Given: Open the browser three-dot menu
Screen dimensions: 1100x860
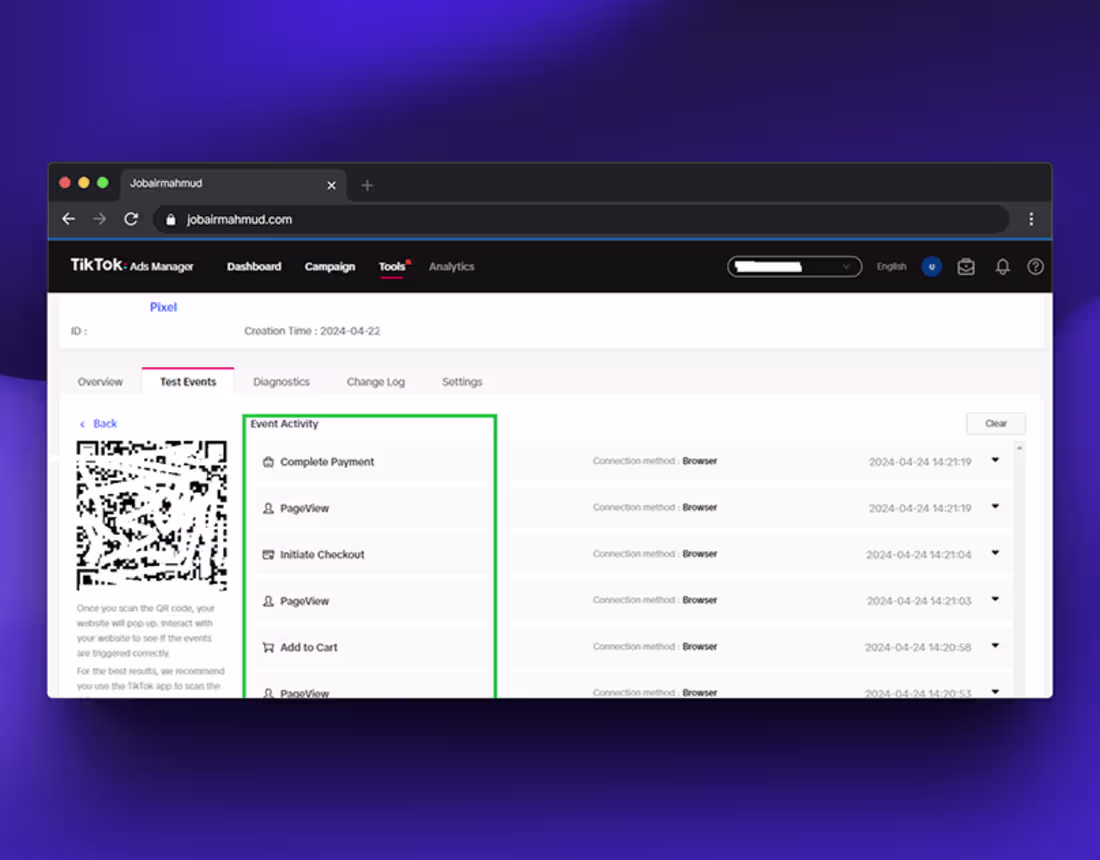Looking at the screenshot, I should [x=1031, y=219].
